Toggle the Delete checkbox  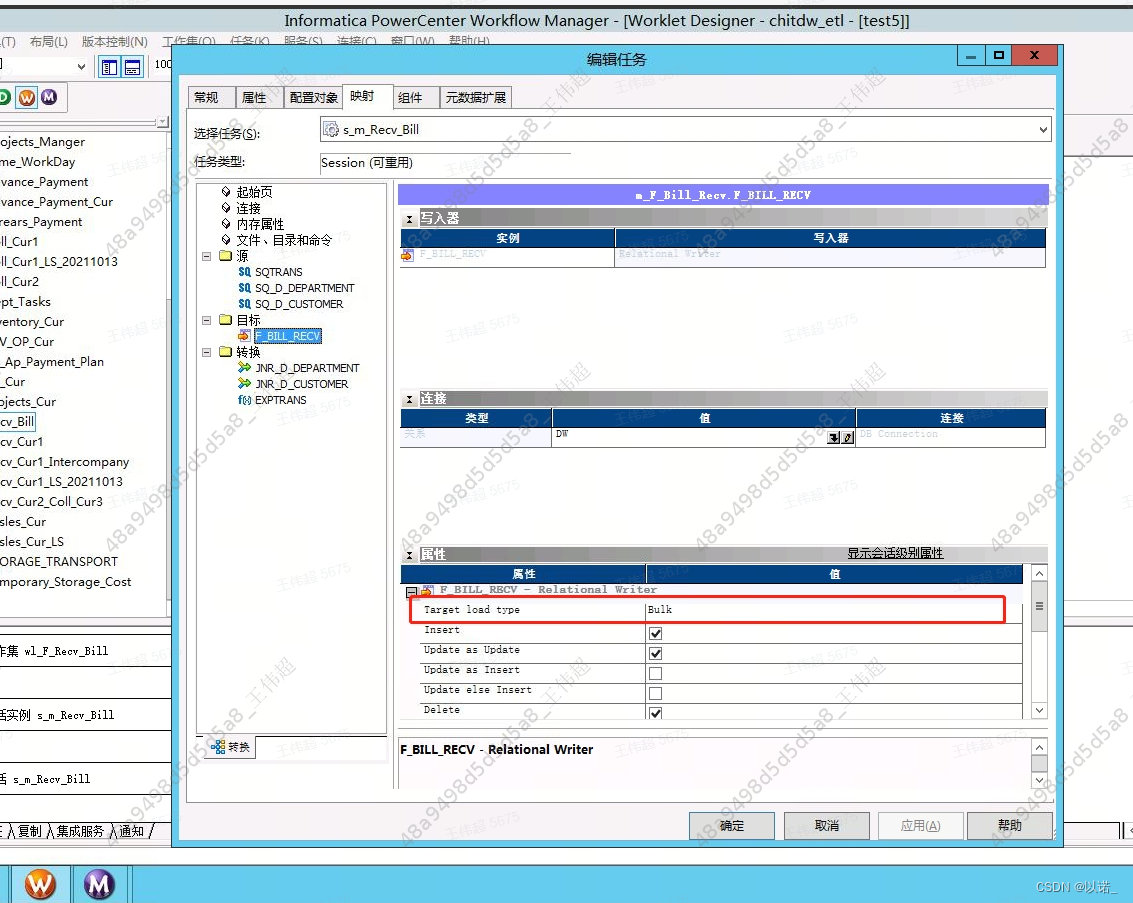655,713
